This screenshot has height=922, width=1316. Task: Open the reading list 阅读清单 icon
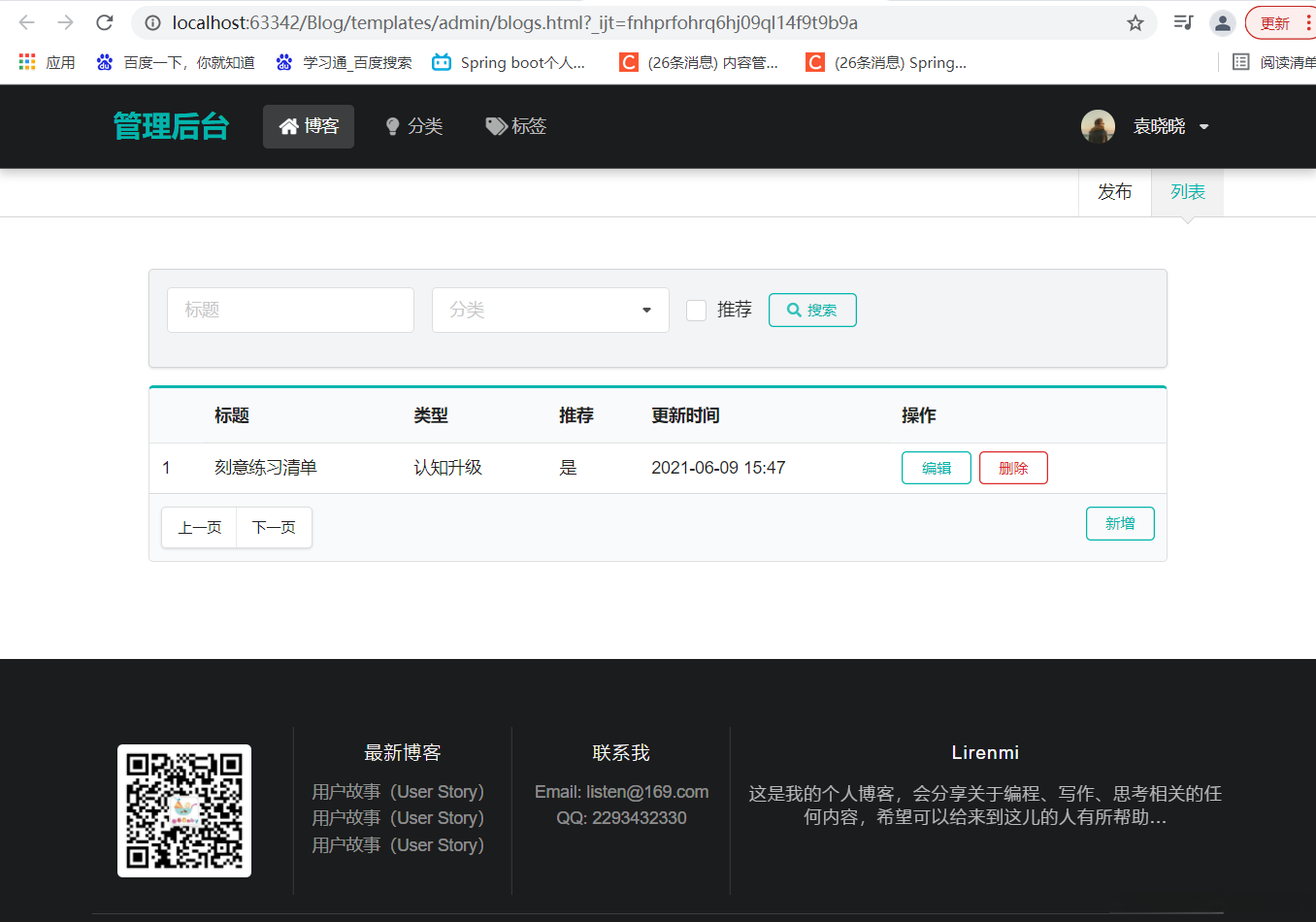(x=1240, y=61)
